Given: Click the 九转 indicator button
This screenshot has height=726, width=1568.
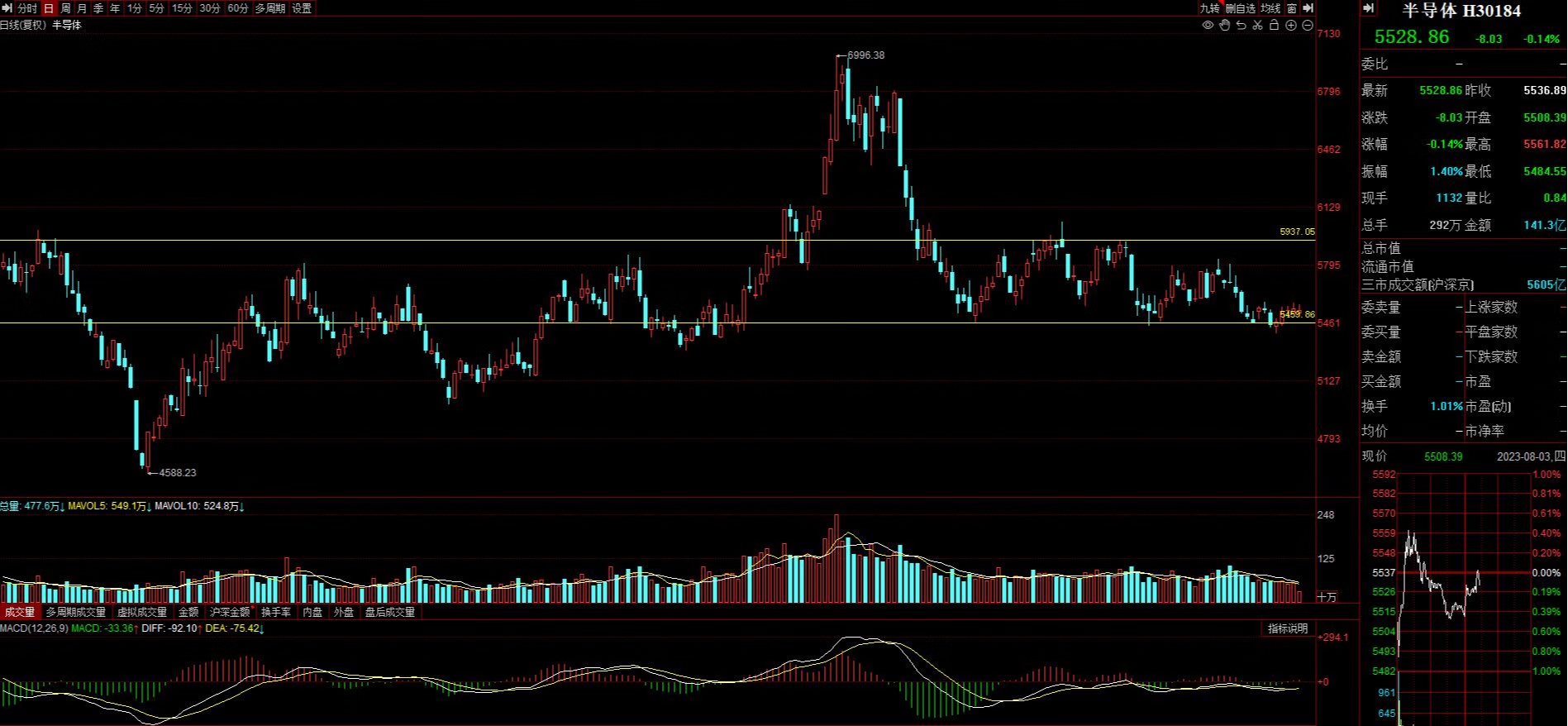Looking at the screenshot, I should (x=1210, y=8).
